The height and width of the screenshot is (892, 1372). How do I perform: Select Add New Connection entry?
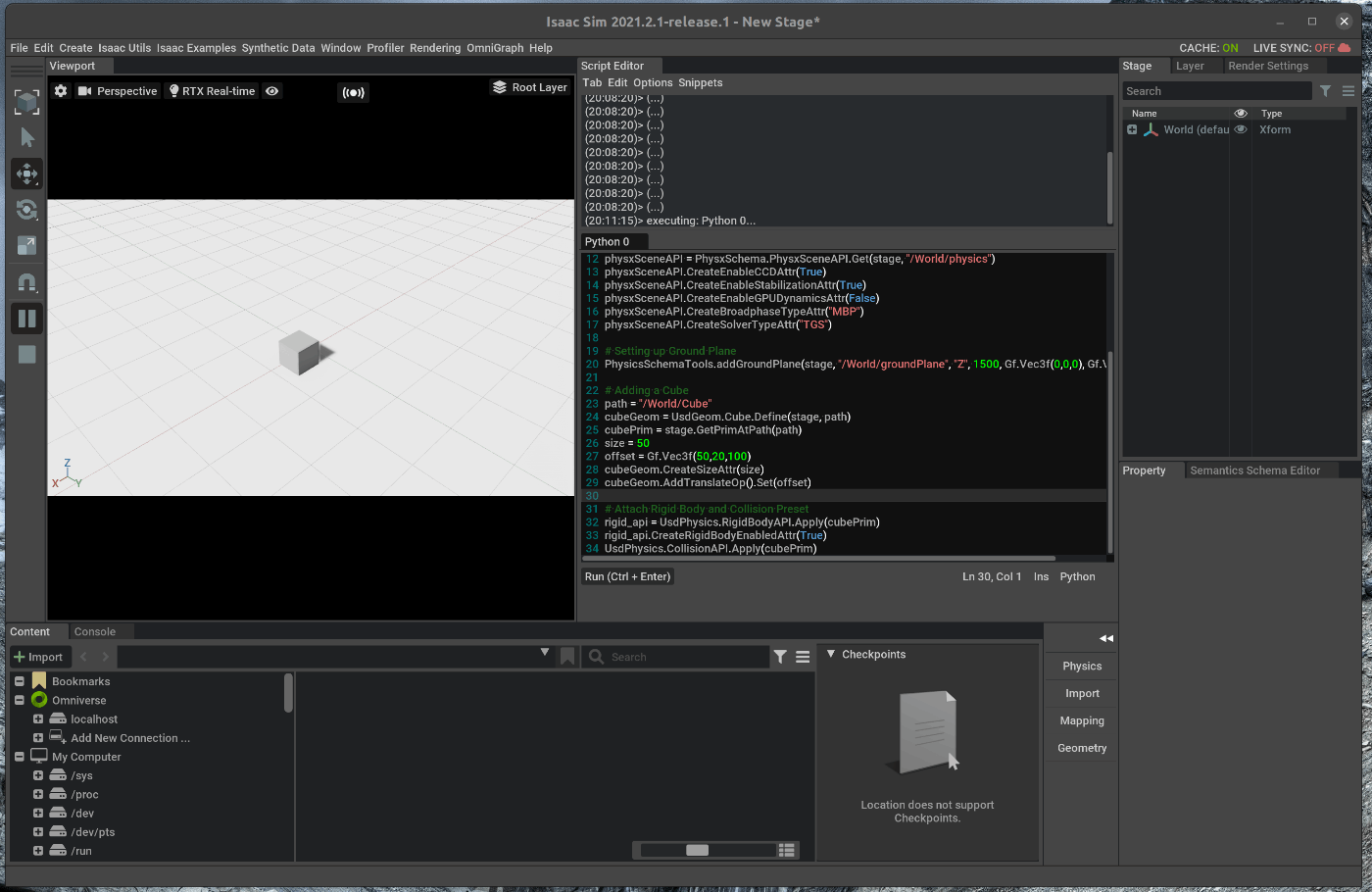coord(130,738)
